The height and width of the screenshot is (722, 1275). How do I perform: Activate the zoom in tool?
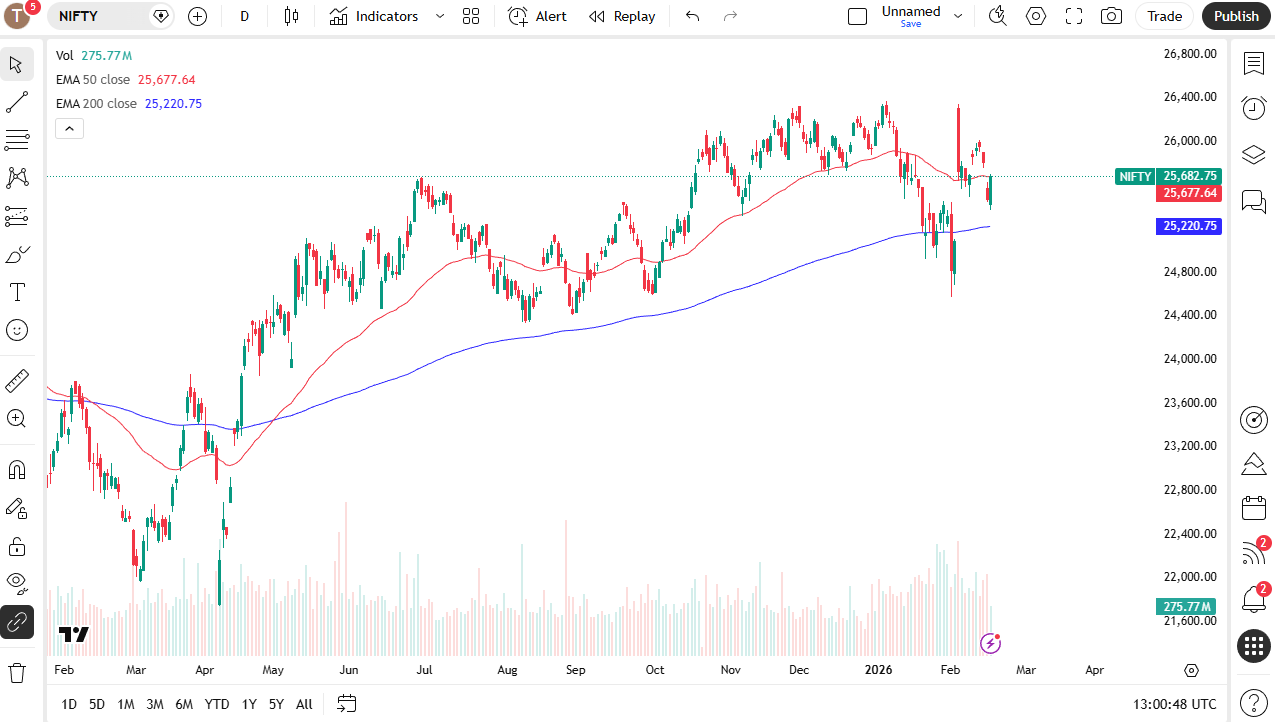17,418
